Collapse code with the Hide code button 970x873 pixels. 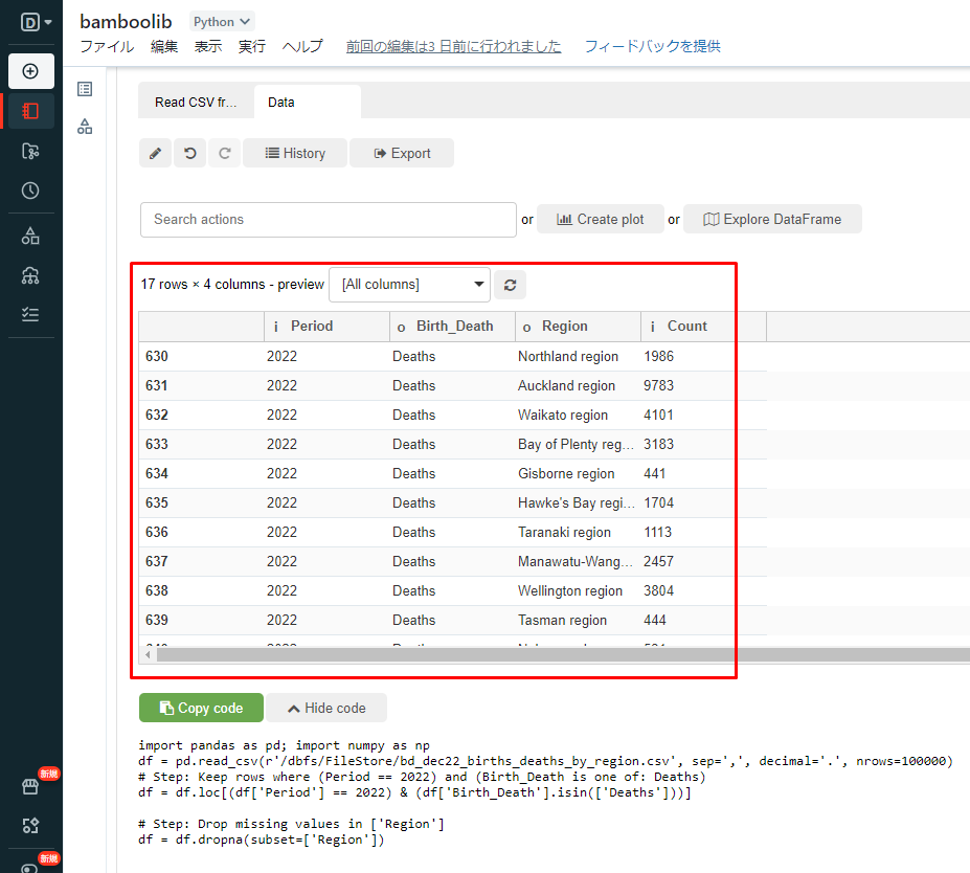pyautogui.click(x=326, y=708)
